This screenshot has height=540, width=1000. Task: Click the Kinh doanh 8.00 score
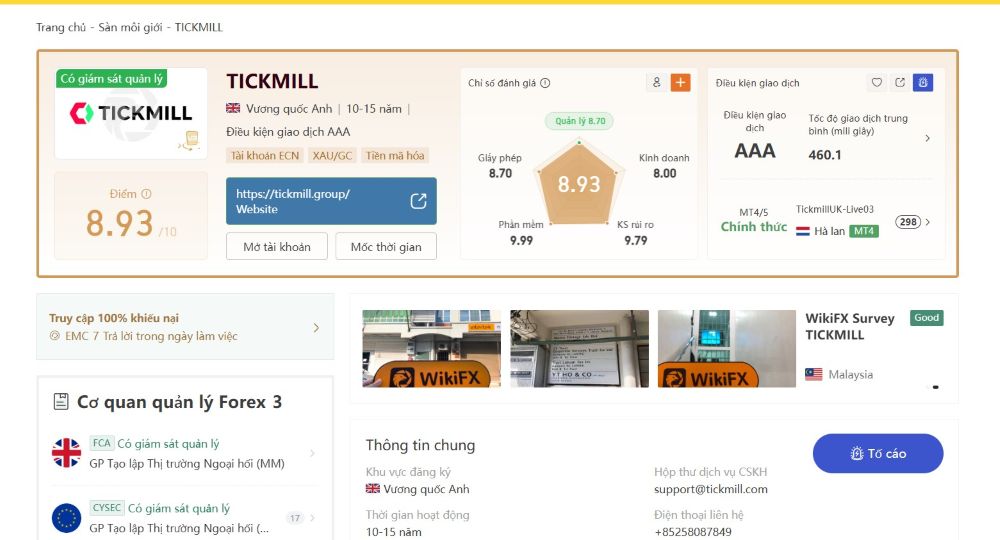click(665, 166)
